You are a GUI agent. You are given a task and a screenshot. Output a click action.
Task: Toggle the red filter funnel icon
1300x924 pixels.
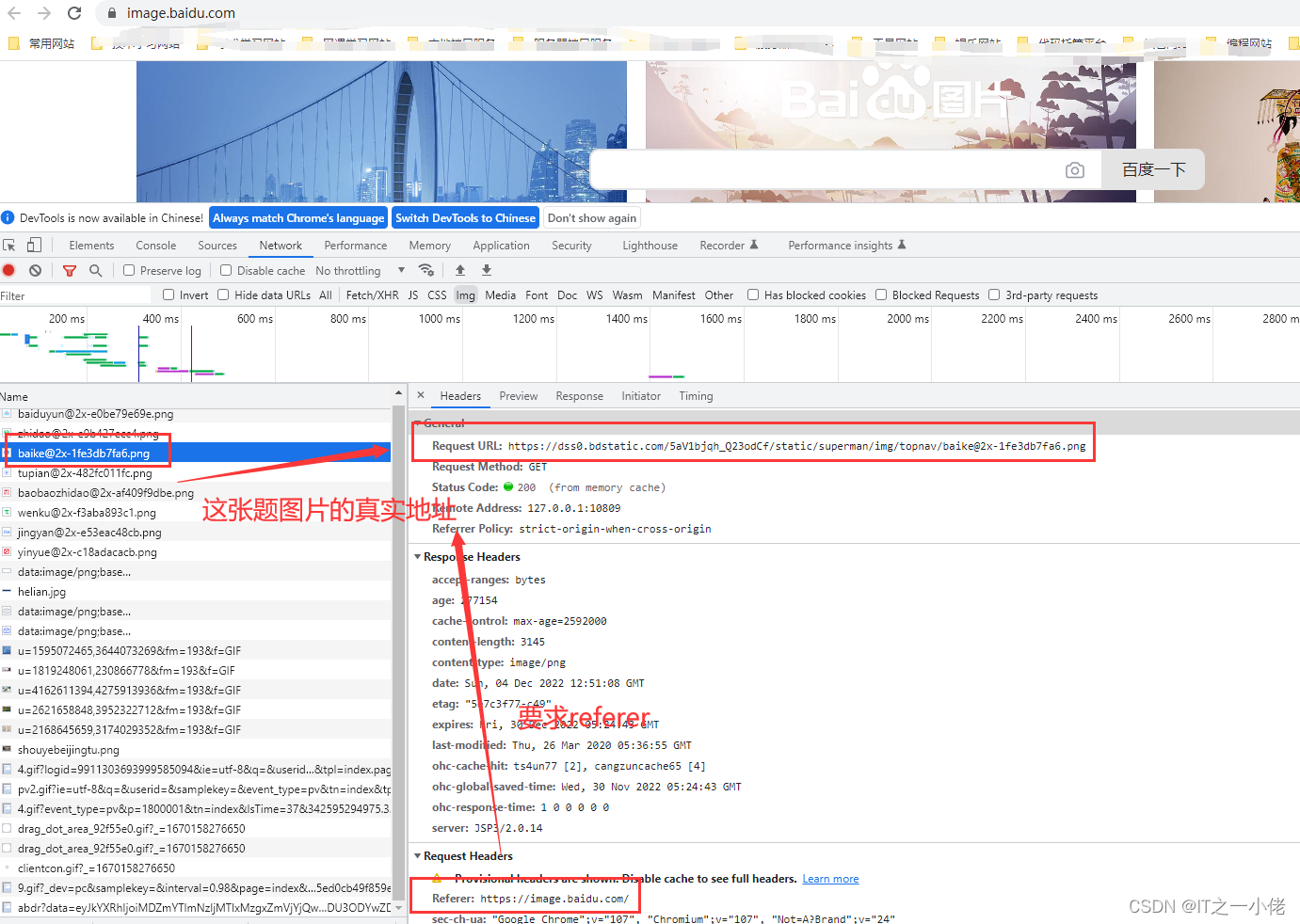point(70,270)
